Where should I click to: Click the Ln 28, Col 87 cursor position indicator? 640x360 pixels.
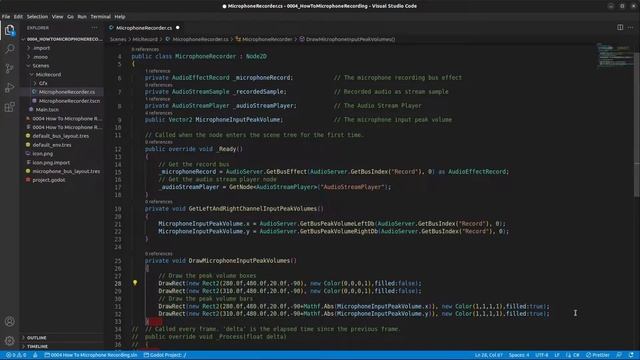489,355
